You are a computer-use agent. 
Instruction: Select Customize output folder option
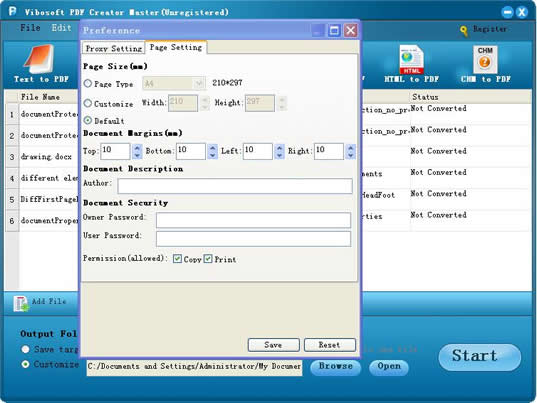click(x=25, y=364)
